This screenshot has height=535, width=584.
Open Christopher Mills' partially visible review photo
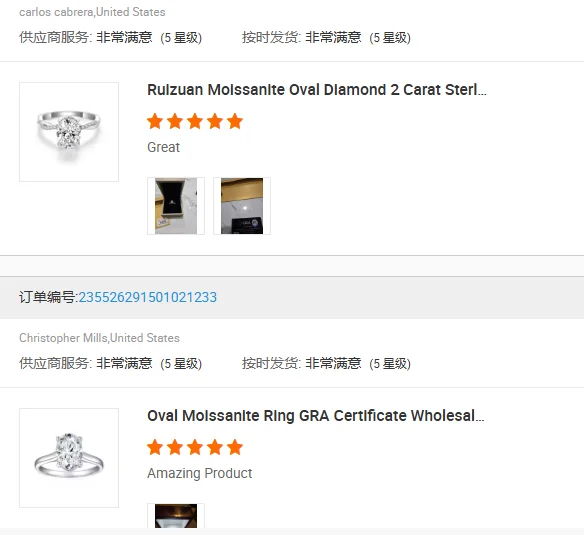click(176, 516)
